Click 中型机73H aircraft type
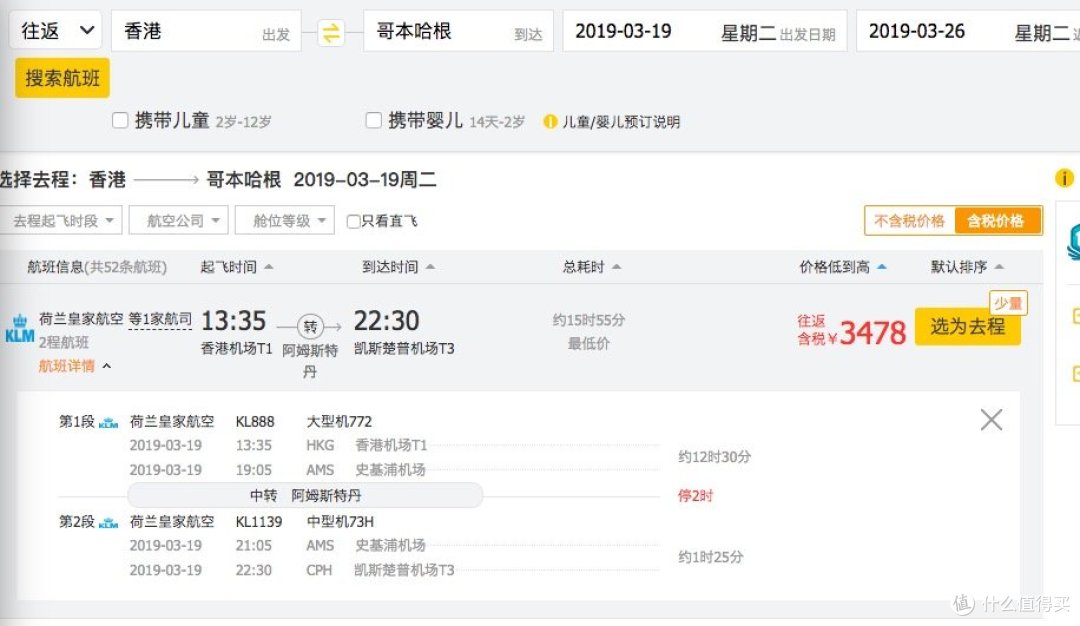Screen dimensions: 1080x626 click(x=340, y=522)
